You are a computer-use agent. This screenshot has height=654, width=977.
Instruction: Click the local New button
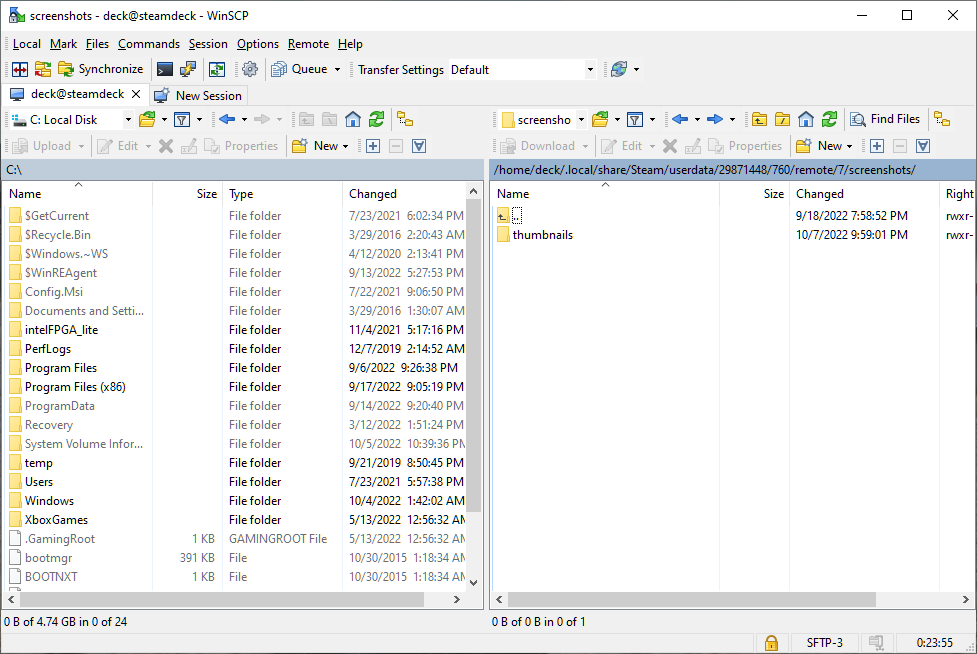click(315, 146)
